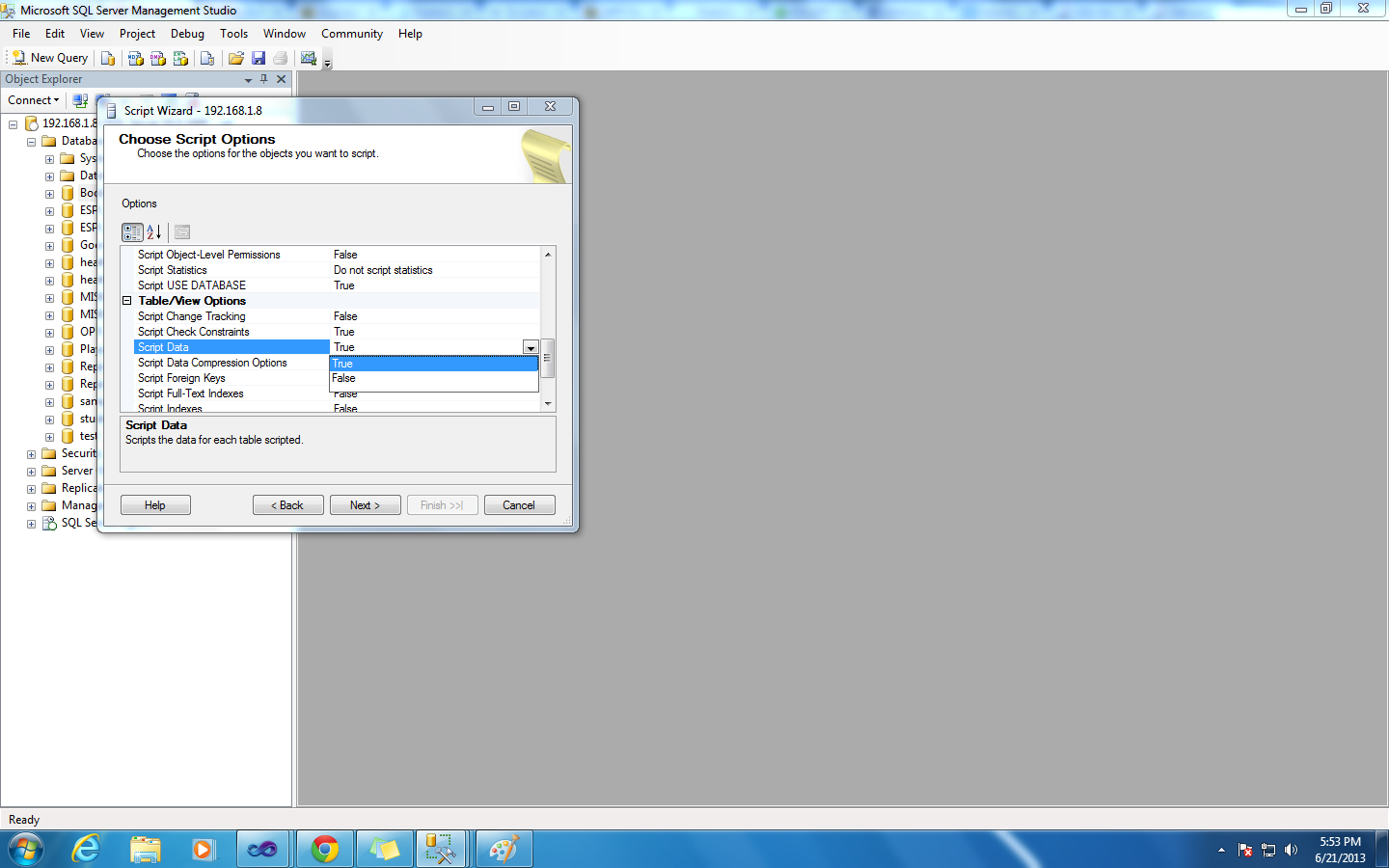Click the XMLA query toolbar icon
The image size is (1389, 868).
(x=180, y=58)
